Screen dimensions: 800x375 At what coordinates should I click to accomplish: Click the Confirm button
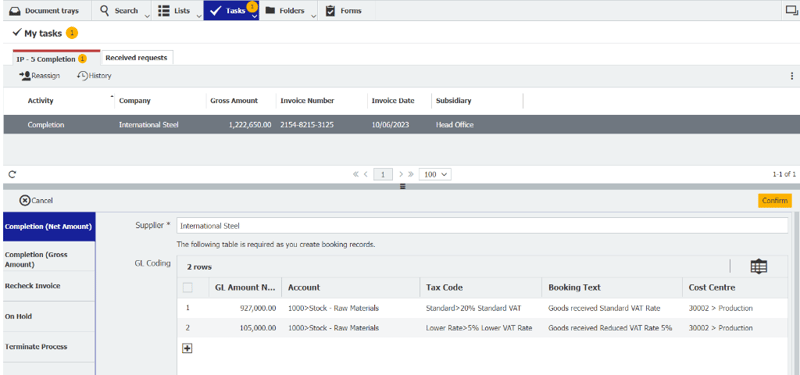(774, 201)
